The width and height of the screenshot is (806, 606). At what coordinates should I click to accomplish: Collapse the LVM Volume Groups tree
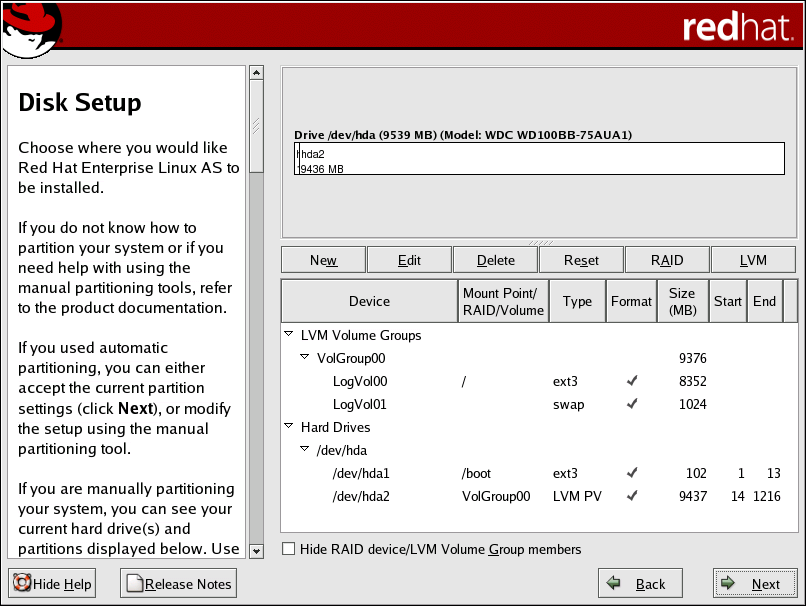tap(289, 335)
